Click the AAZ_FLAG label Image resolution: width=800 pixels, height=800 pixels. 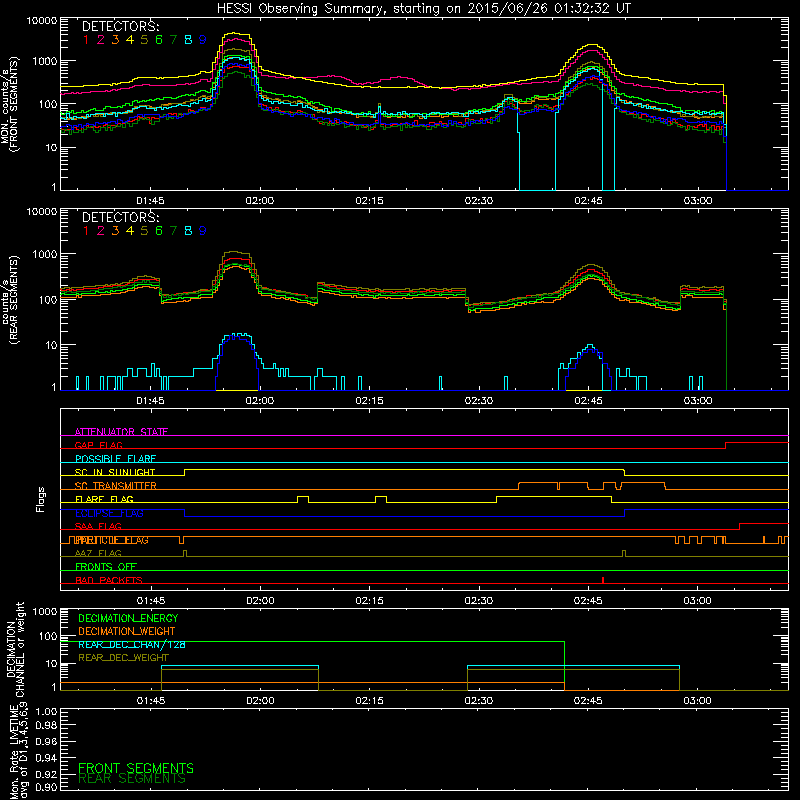[x=98, y=553]
